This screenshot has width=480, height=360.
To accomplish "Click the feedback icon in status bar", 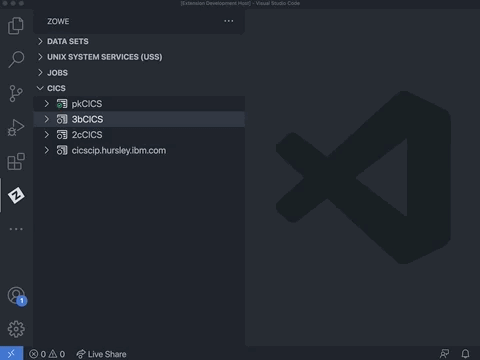I will (444, 354).
